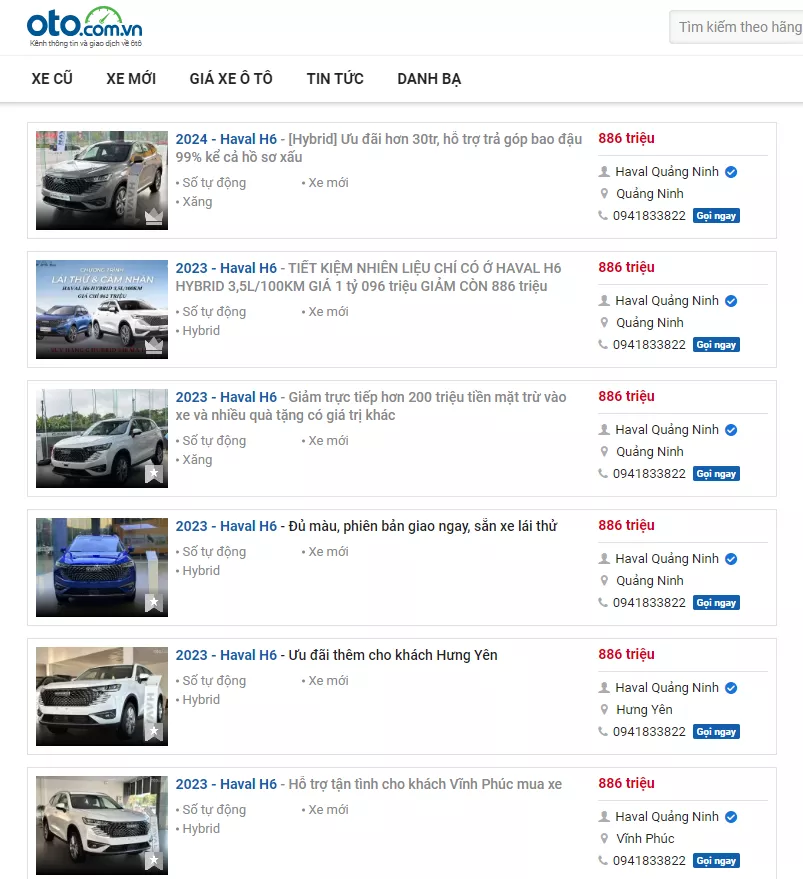Click Hybrid fuel label on Đủ màu listing
Screen dimensions: 803x879
201,571
